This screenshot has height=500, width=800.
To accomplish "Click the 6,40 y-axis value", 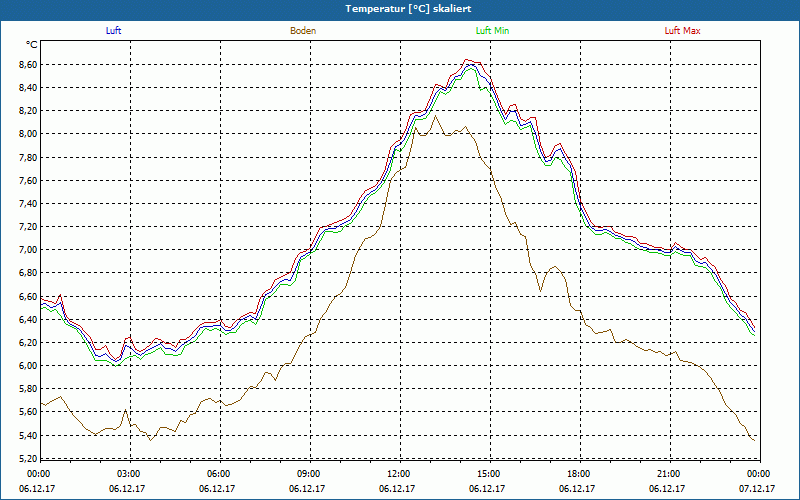I will coord(28,319).
